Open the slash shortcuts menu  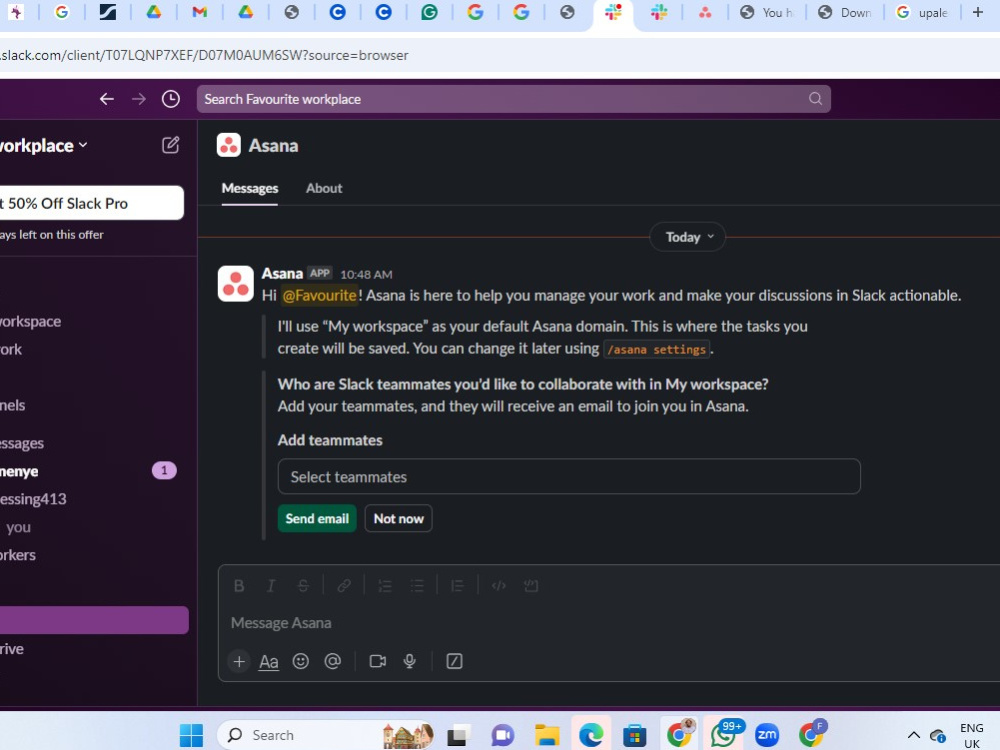454,661
